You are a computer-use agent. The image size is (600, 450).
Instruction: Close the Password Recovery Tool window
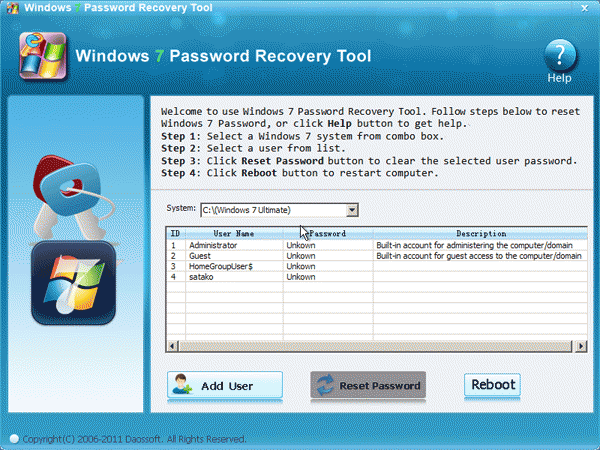(585, 8)
